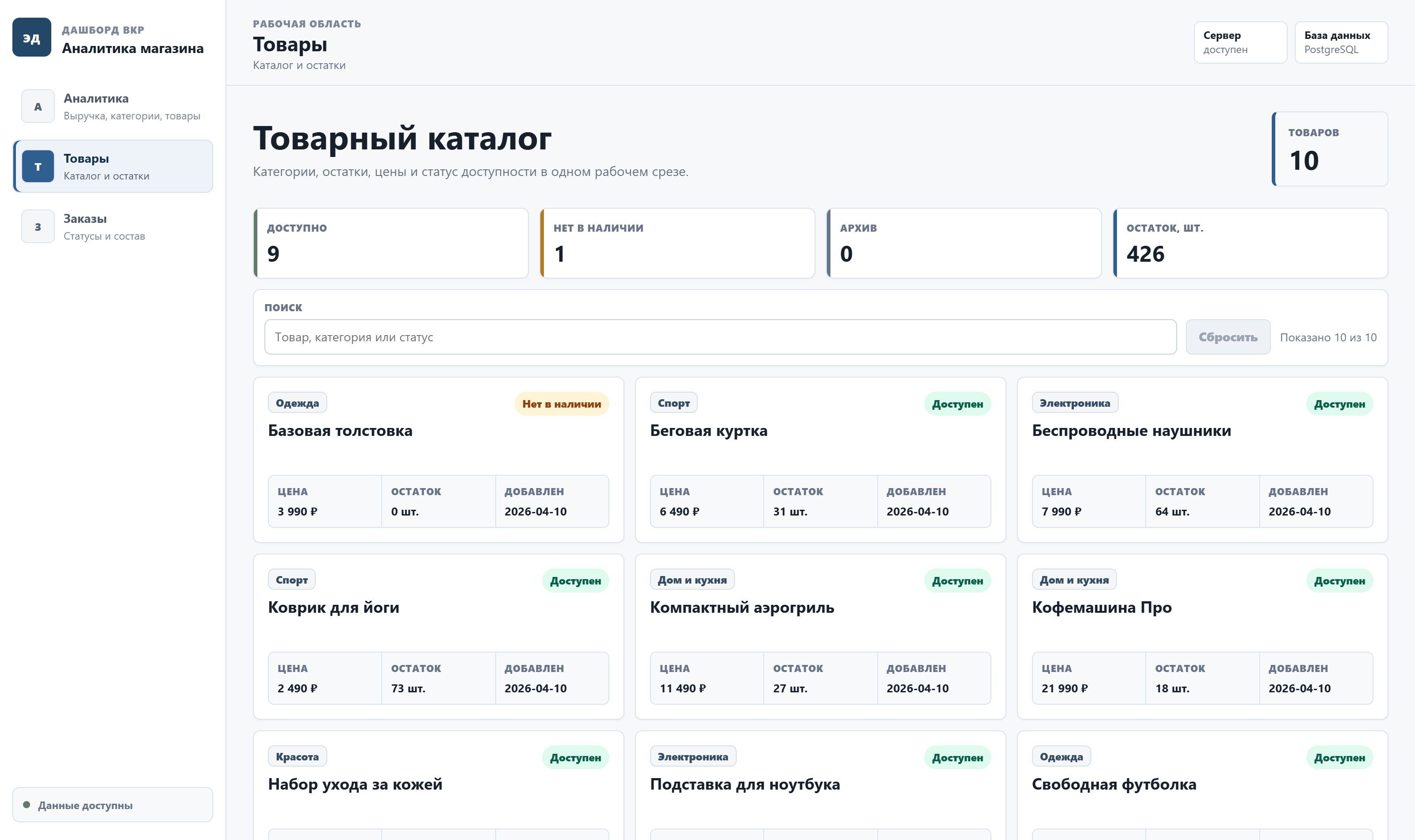Click the 'А' Аналитика sidebar icon
This screenshot has height=840, width=1415.
(38, 107)
